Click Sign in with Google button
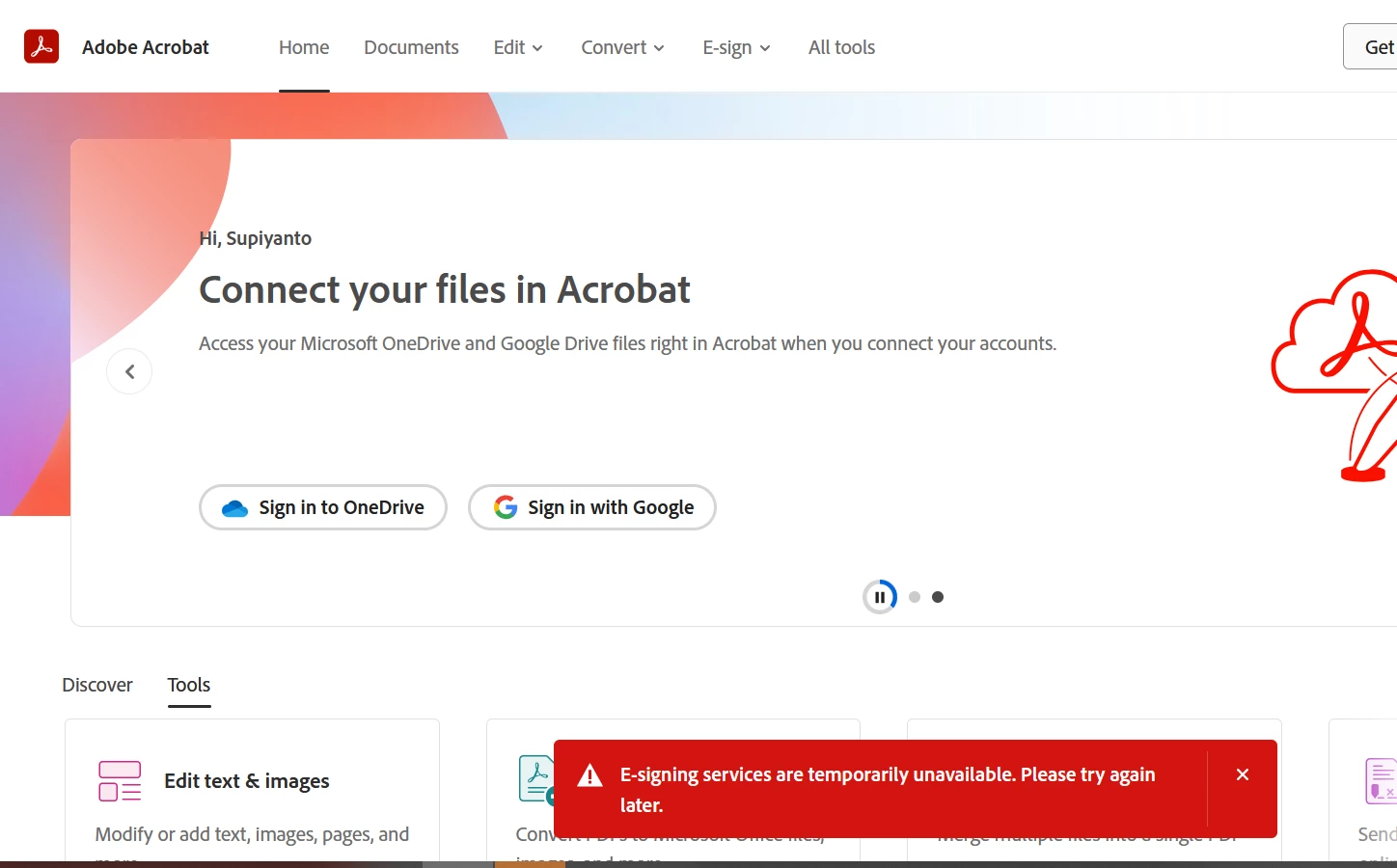Image resolution: width=1397 pixels, height=868 pixels. click(x=592, y=507)
